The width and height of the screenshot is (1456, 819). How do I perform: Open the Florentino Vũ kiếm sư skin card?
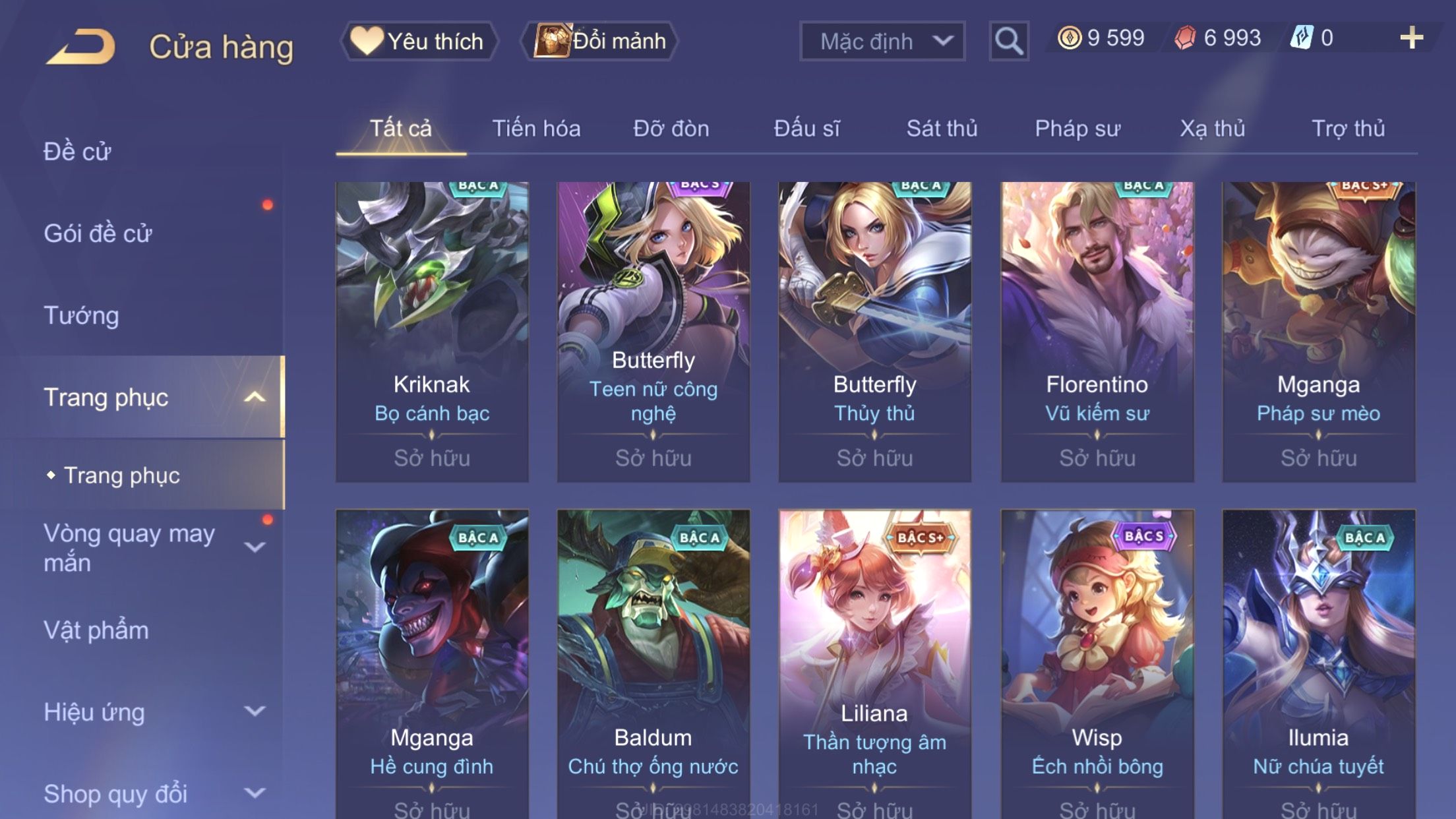(x=1097, y=332)
